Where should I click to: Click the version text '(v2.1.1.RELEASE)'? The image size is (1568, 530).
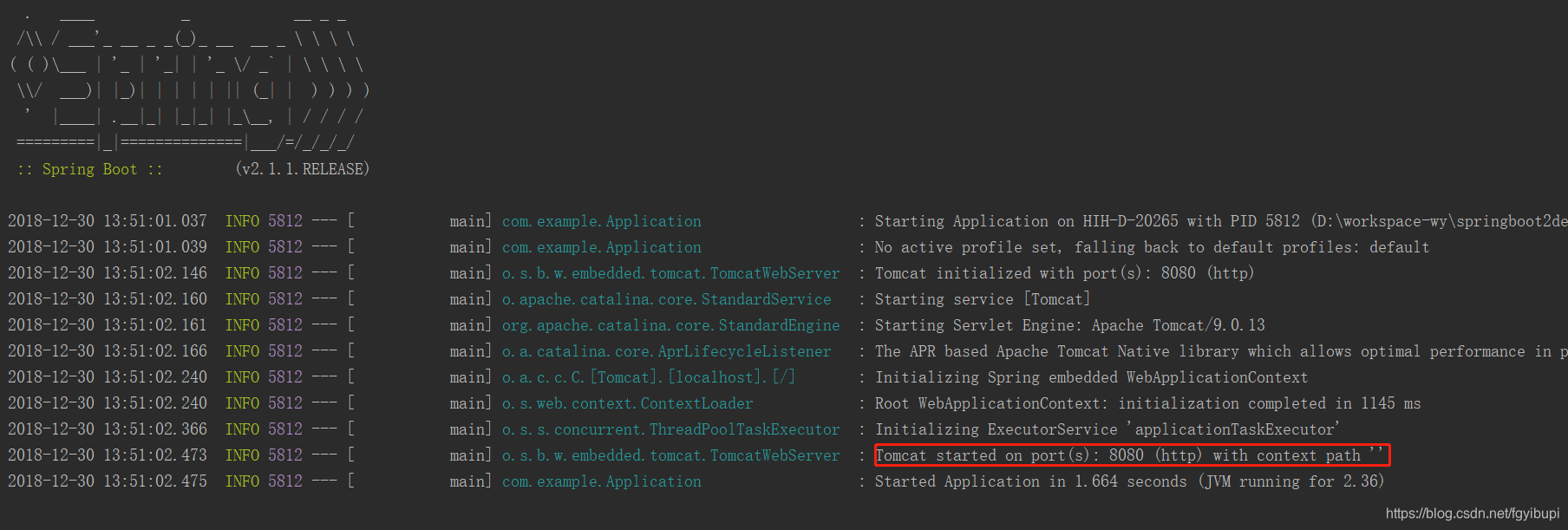point(303,169)
